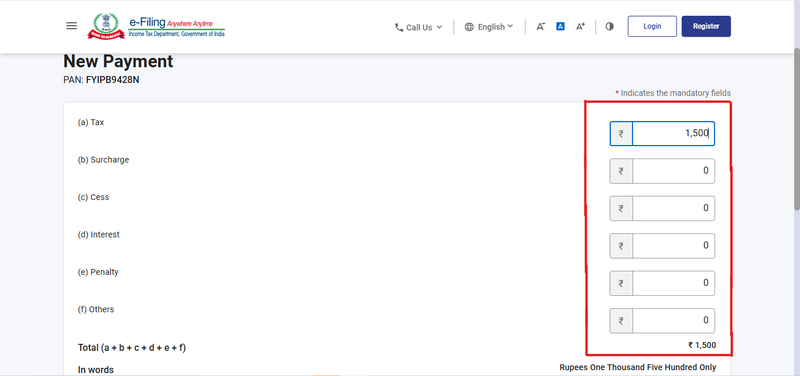Focus the Surcharge amount input field
The image size is (800, 376).
click(x=673, y=171)
